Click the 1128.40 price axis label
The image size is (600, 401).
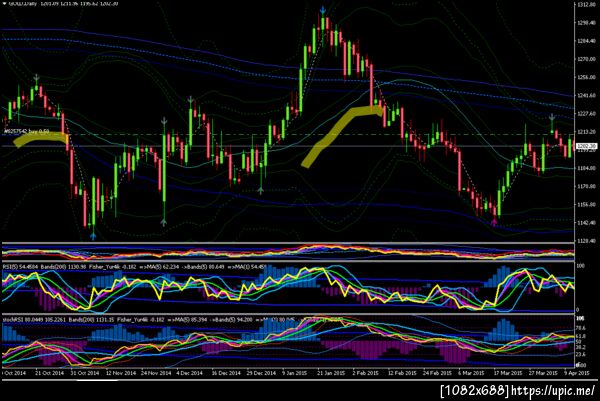tap(587, 241)
